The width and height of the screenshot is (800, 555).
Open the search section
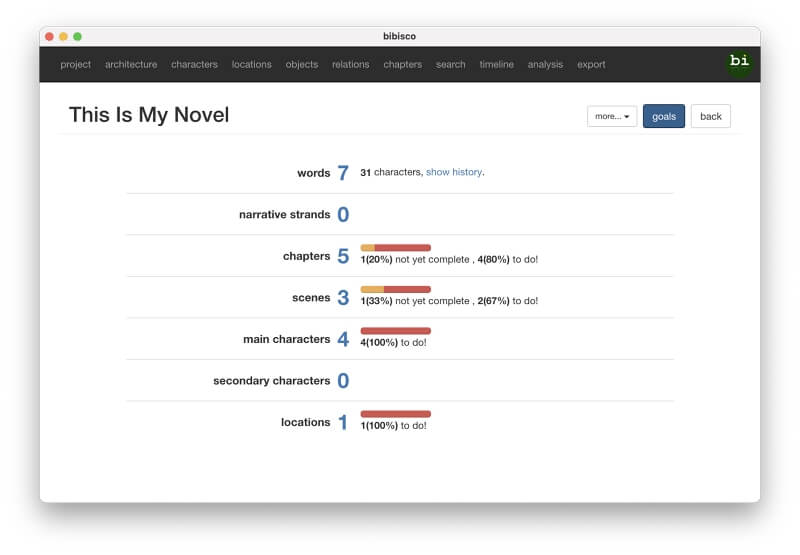451,64
